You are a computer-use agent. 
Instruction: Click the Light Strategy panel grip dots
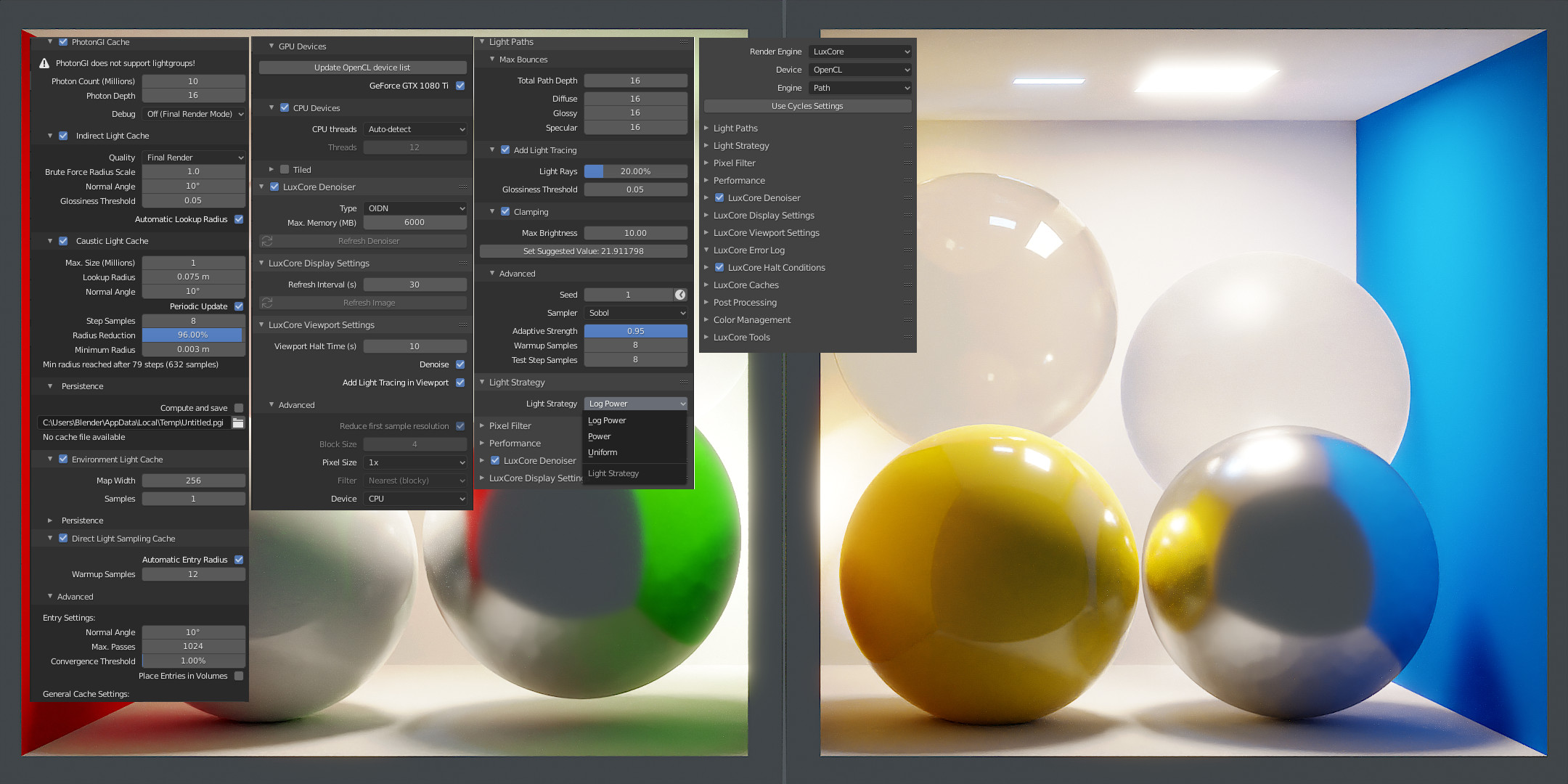(x=683, y=383)
